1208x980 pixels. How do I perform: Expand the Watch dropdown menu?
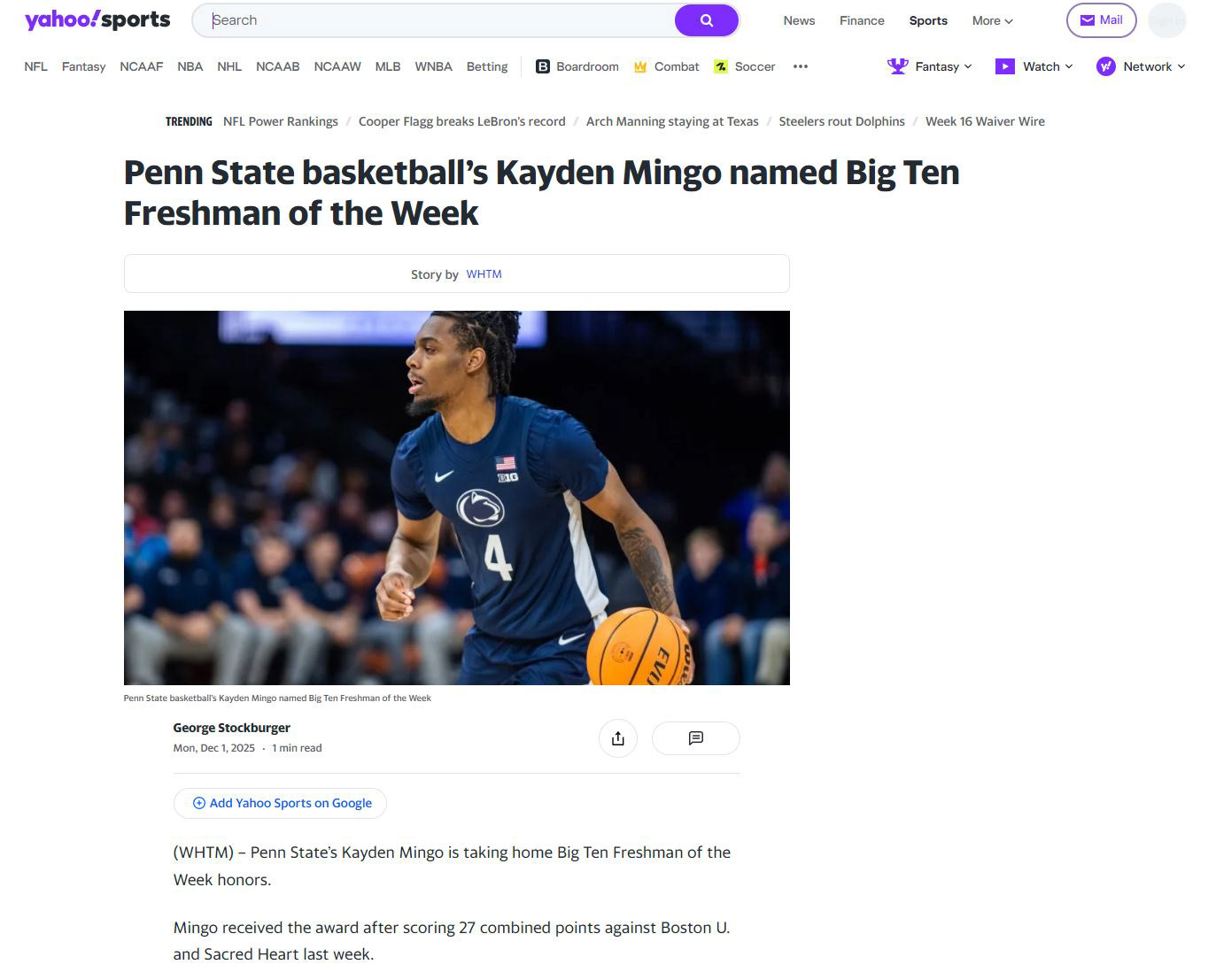1034,66
